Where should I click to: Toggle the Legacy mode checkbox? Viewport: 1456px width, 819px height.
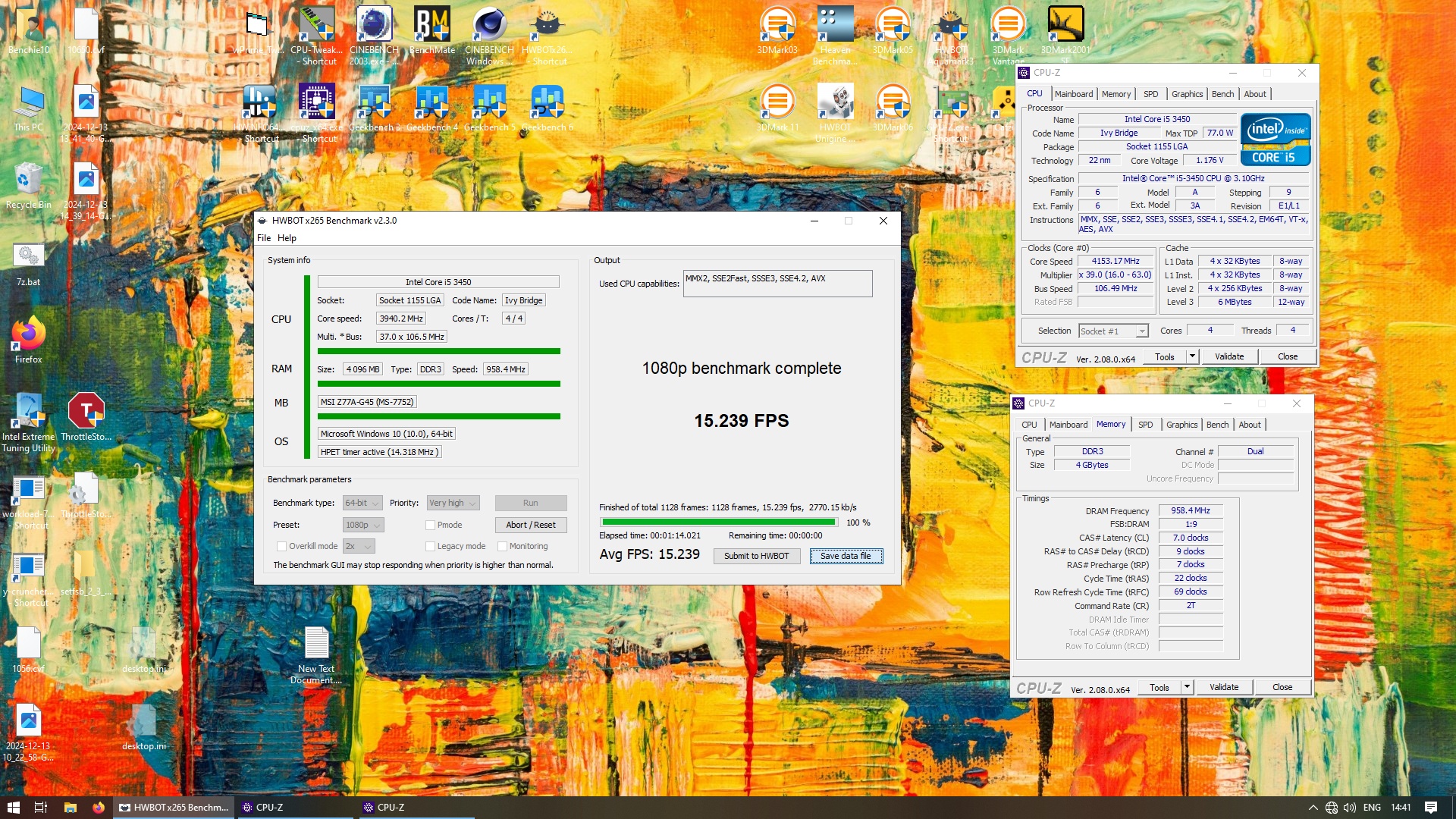click(x=430, y=546)
